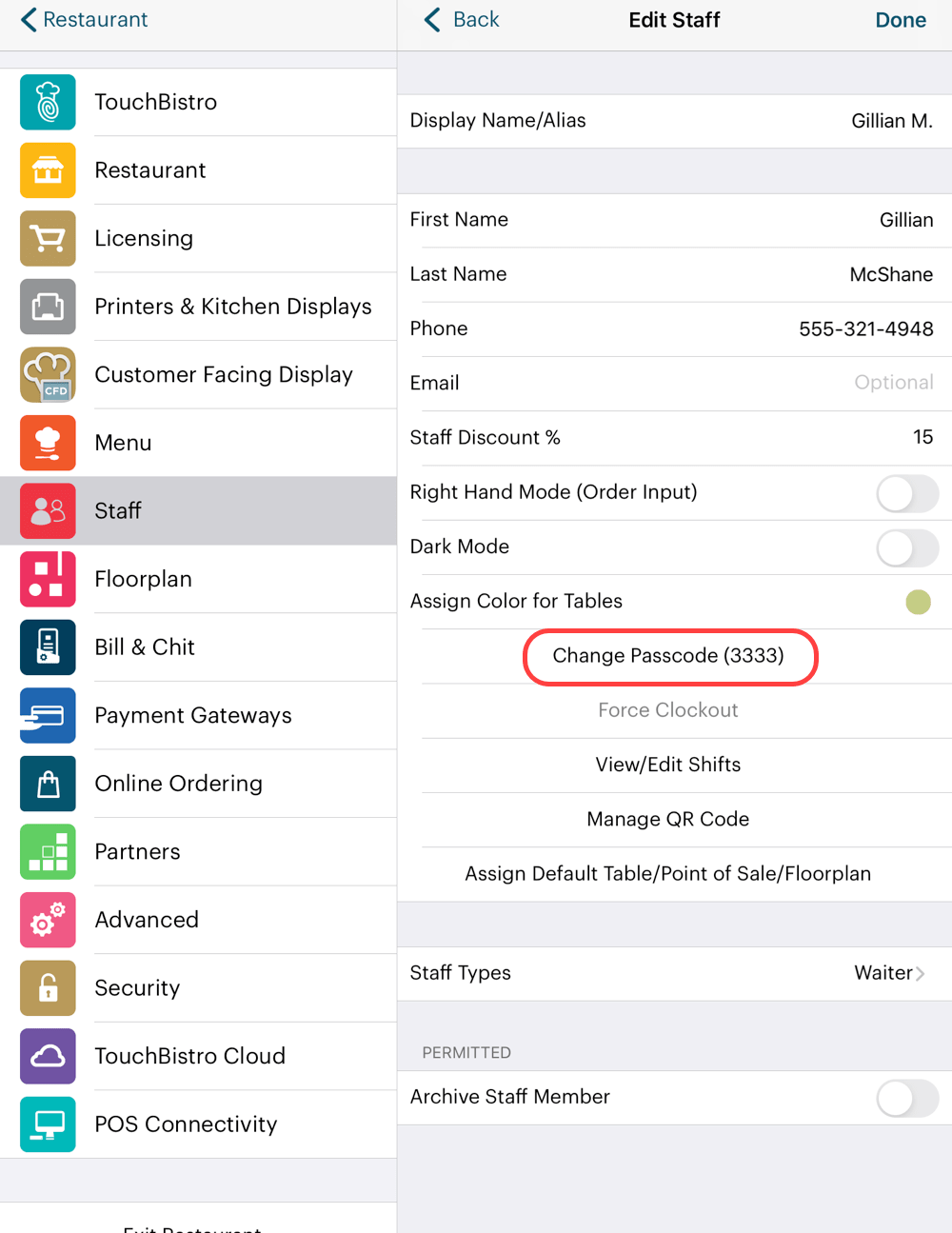Open the Floorplan icon
This screenshot has width=952, height=1233.
pos(48,579)
